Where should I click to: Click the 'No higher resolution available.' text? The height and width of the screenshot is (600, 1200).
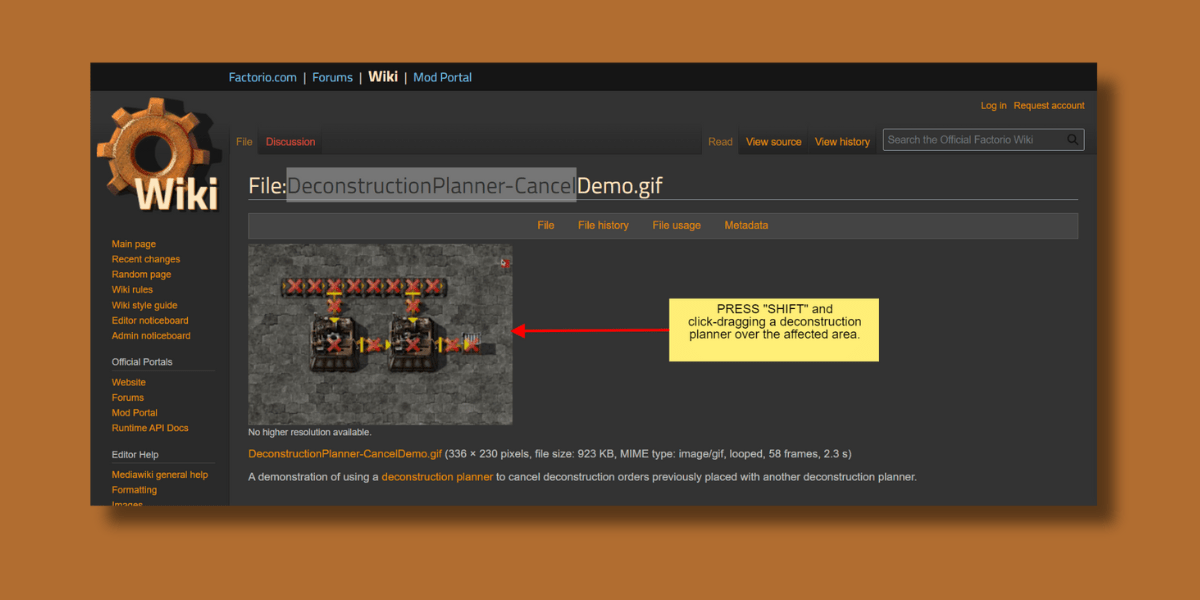(310, 433)
